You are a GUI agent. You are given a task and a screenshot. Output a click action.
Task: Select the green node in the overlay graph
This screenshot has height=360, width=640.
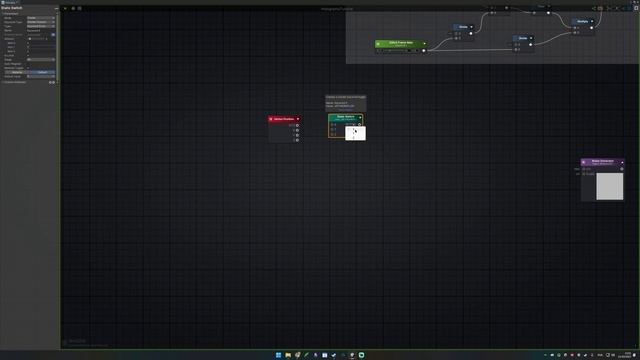(401, 44)
